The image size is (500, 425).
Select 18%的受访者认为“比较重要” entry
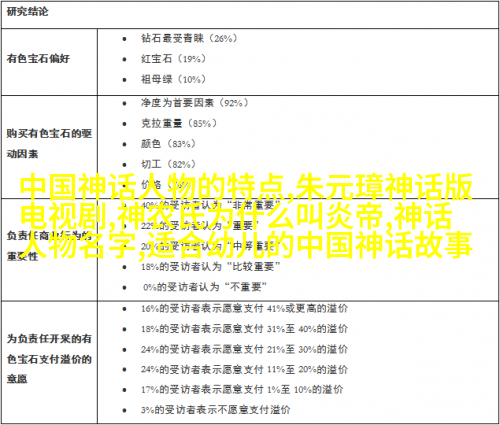[x=211, y=267]
